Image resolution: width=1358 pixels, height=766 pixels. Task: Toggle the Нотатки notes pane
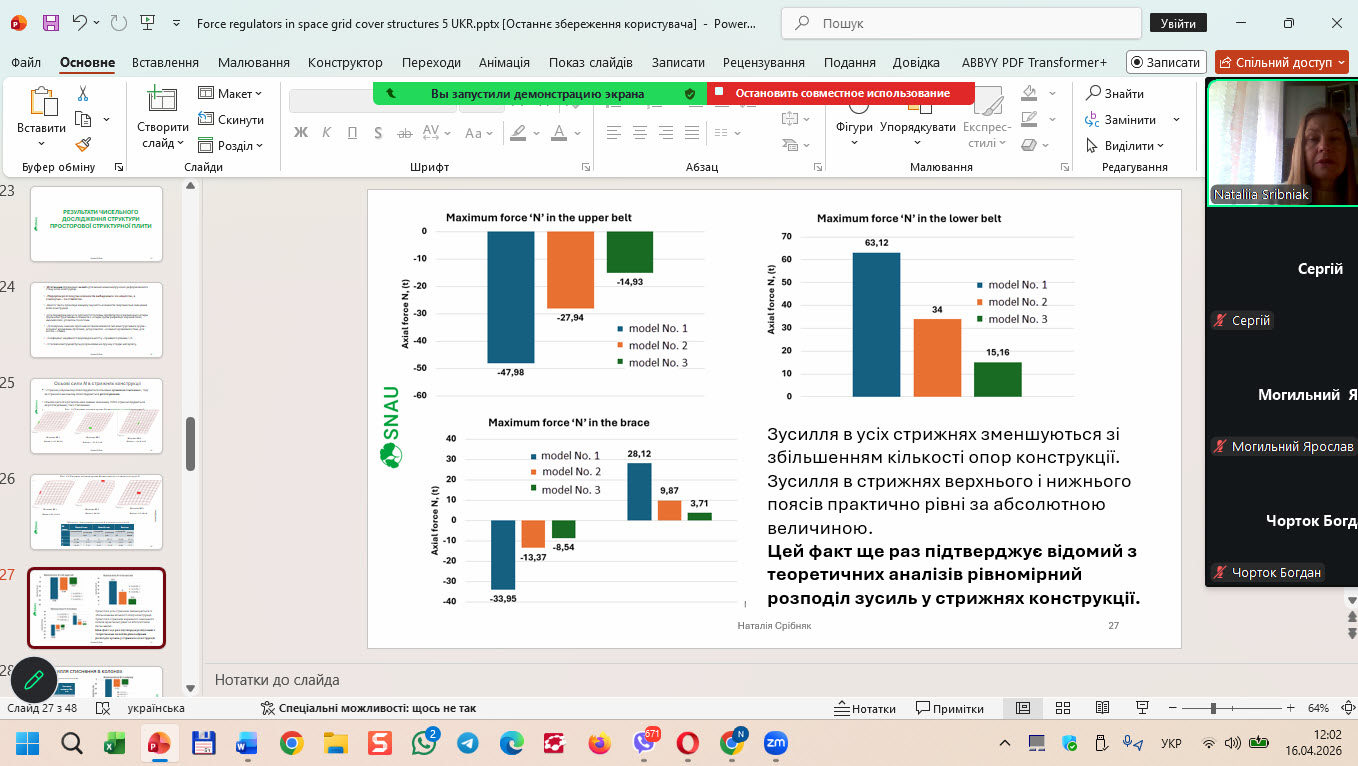(x=865, y=708)
